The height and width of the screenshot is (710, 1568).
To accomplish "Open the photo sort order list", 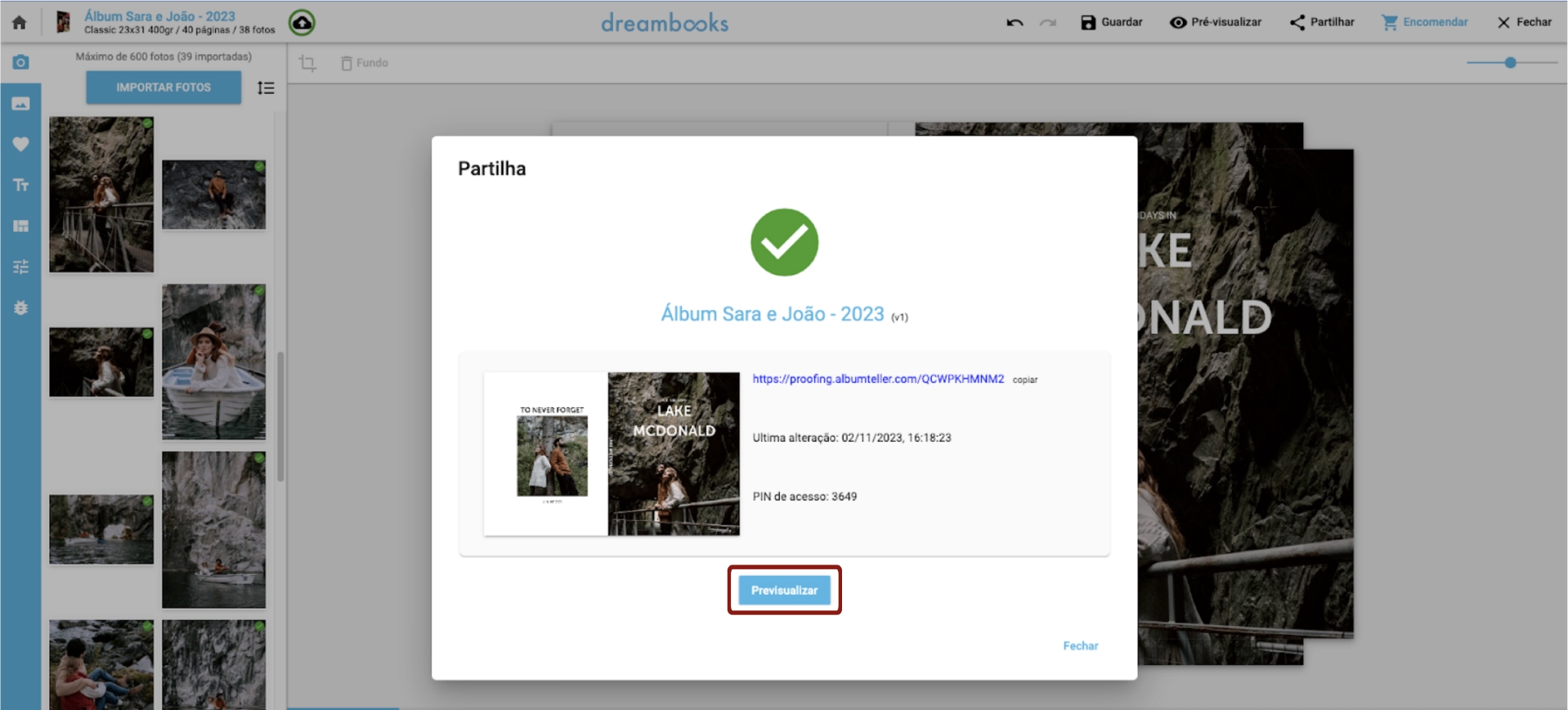I will [x=266, y=88].
